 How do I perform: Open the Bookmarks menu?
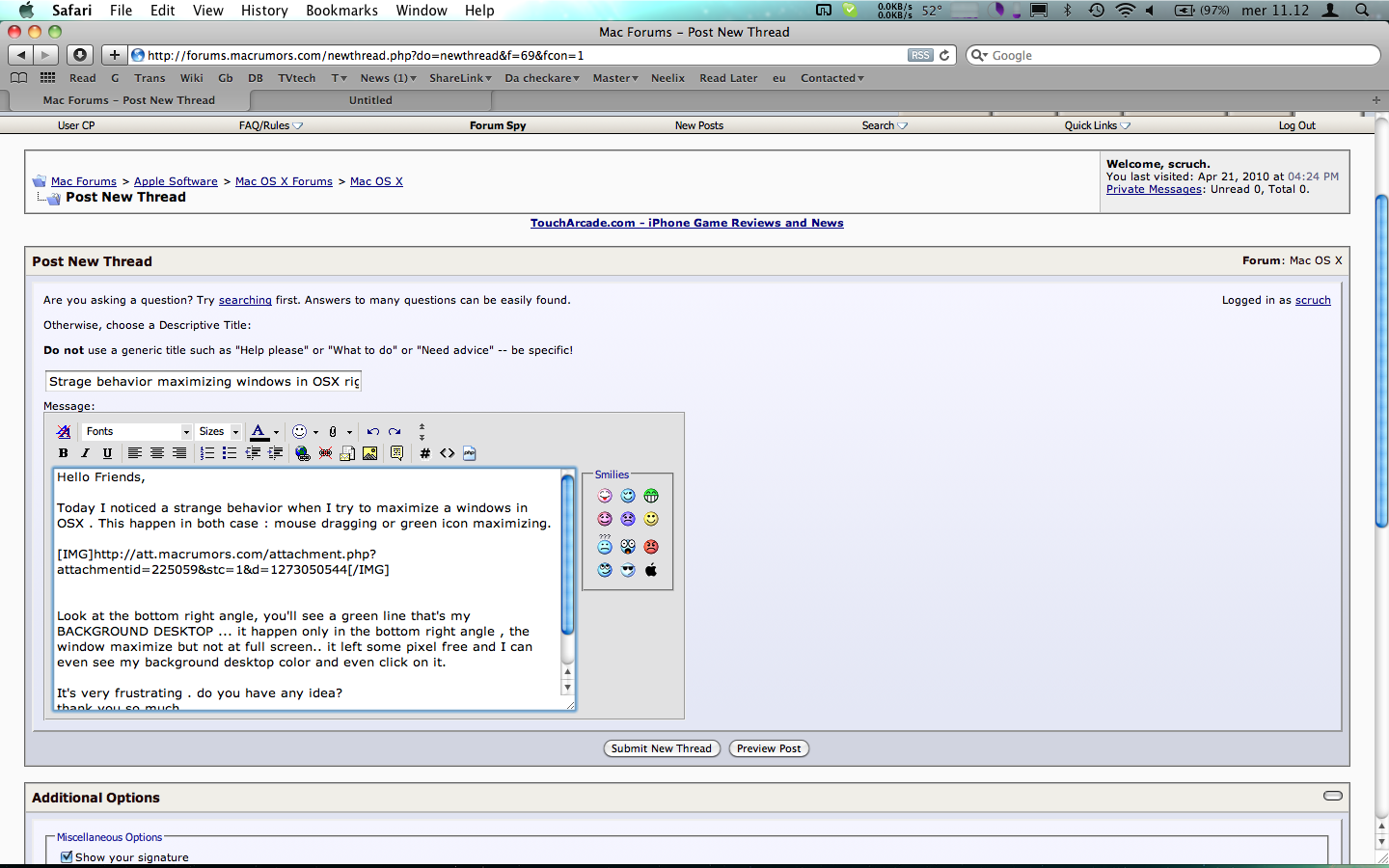[x=341, y=11]
